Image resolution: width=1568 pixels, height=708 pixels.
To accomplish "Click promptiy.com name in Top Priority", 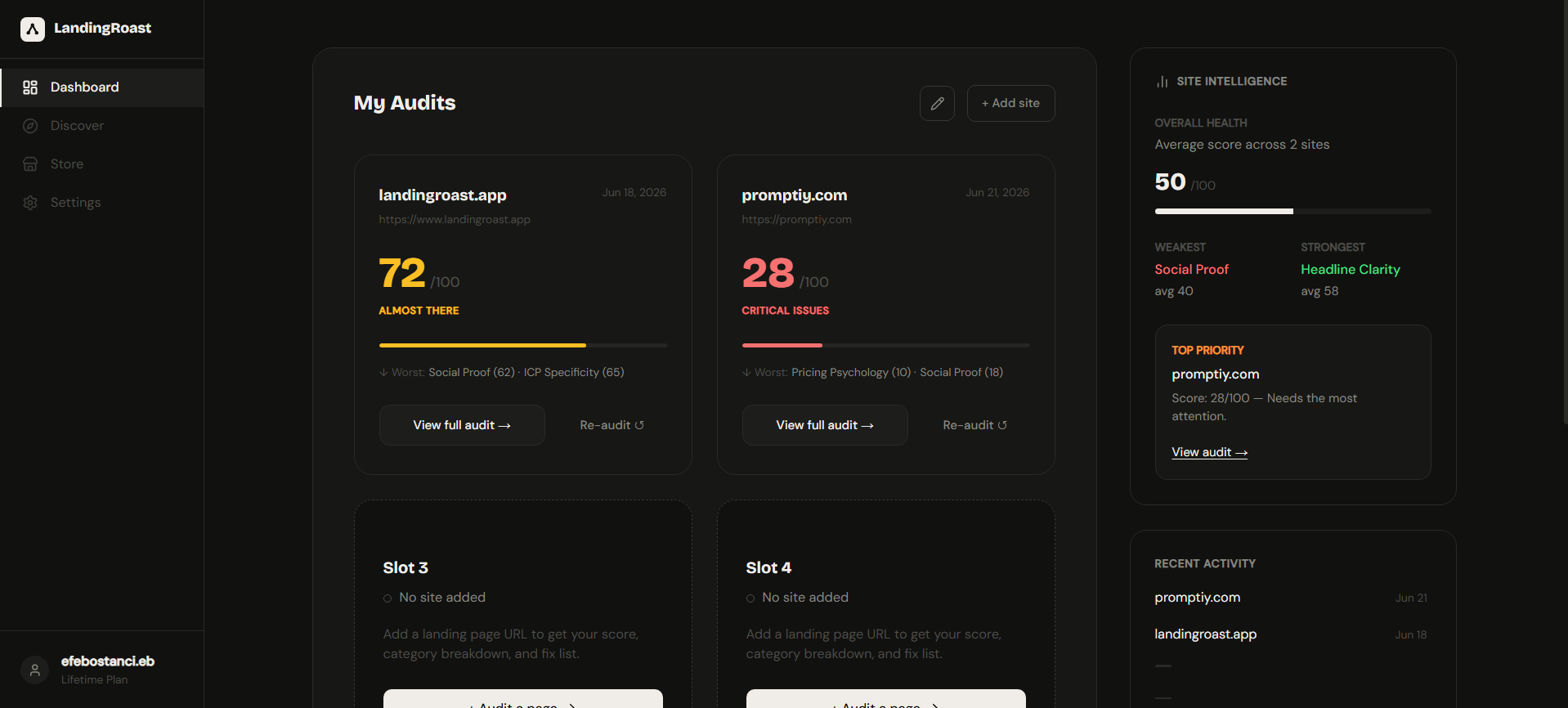I will pyautogui.click(x=1215, y=374).
